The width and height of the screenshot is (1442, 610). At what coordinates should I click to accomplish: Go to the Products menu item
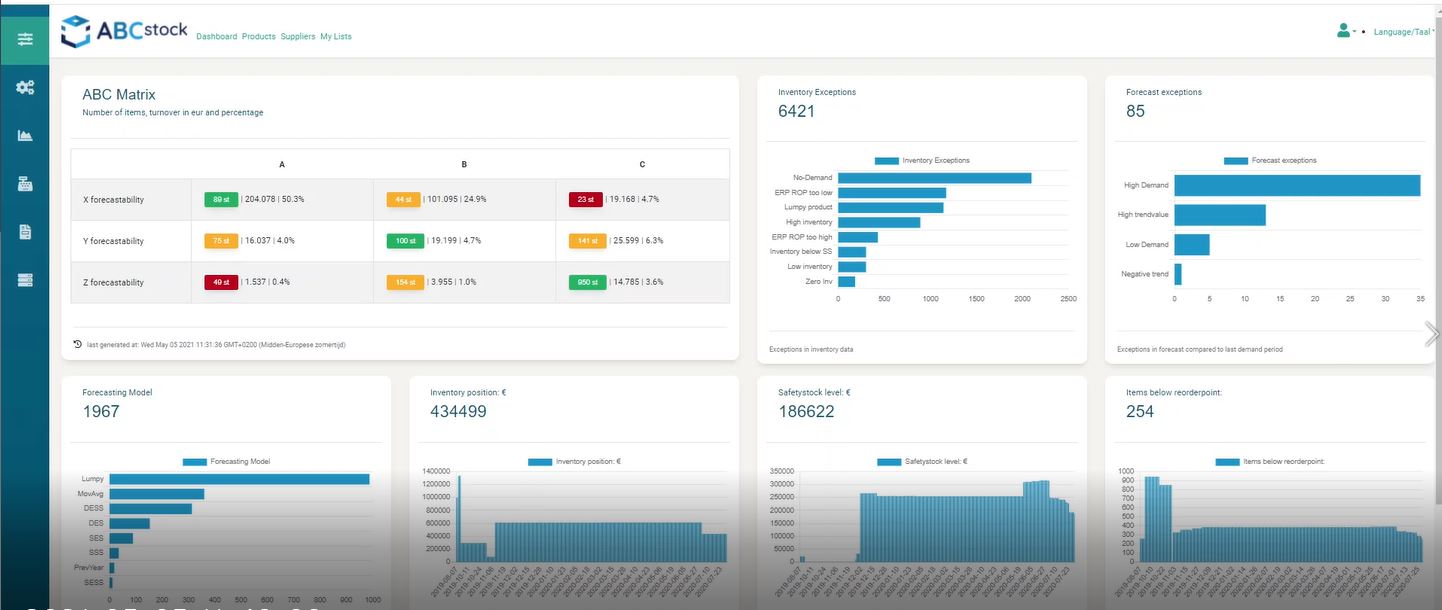point(258,37)
